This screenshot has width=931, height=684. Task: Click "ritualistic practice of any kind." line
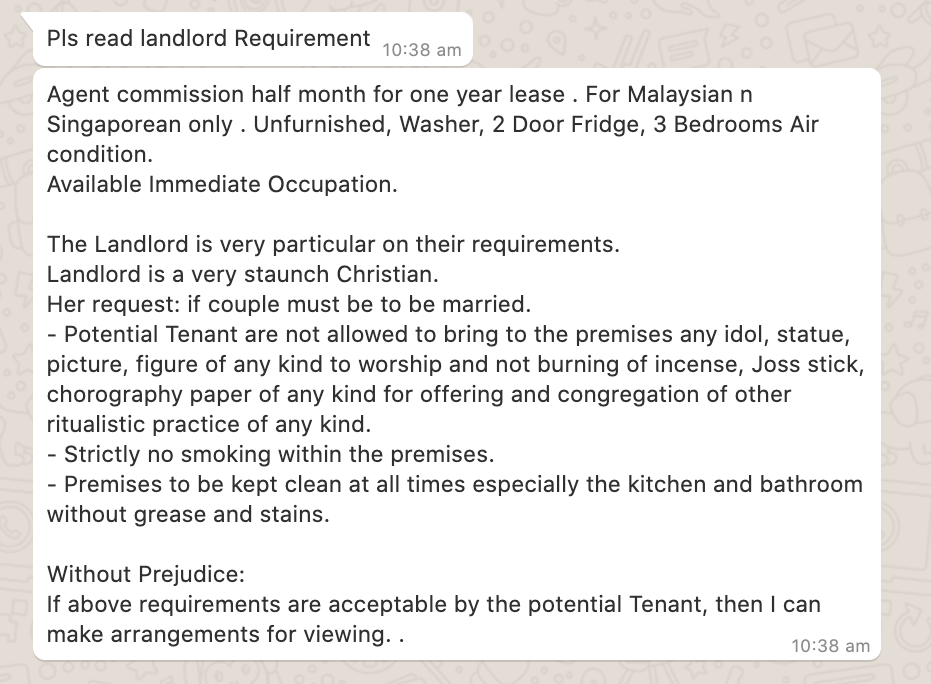209,424
